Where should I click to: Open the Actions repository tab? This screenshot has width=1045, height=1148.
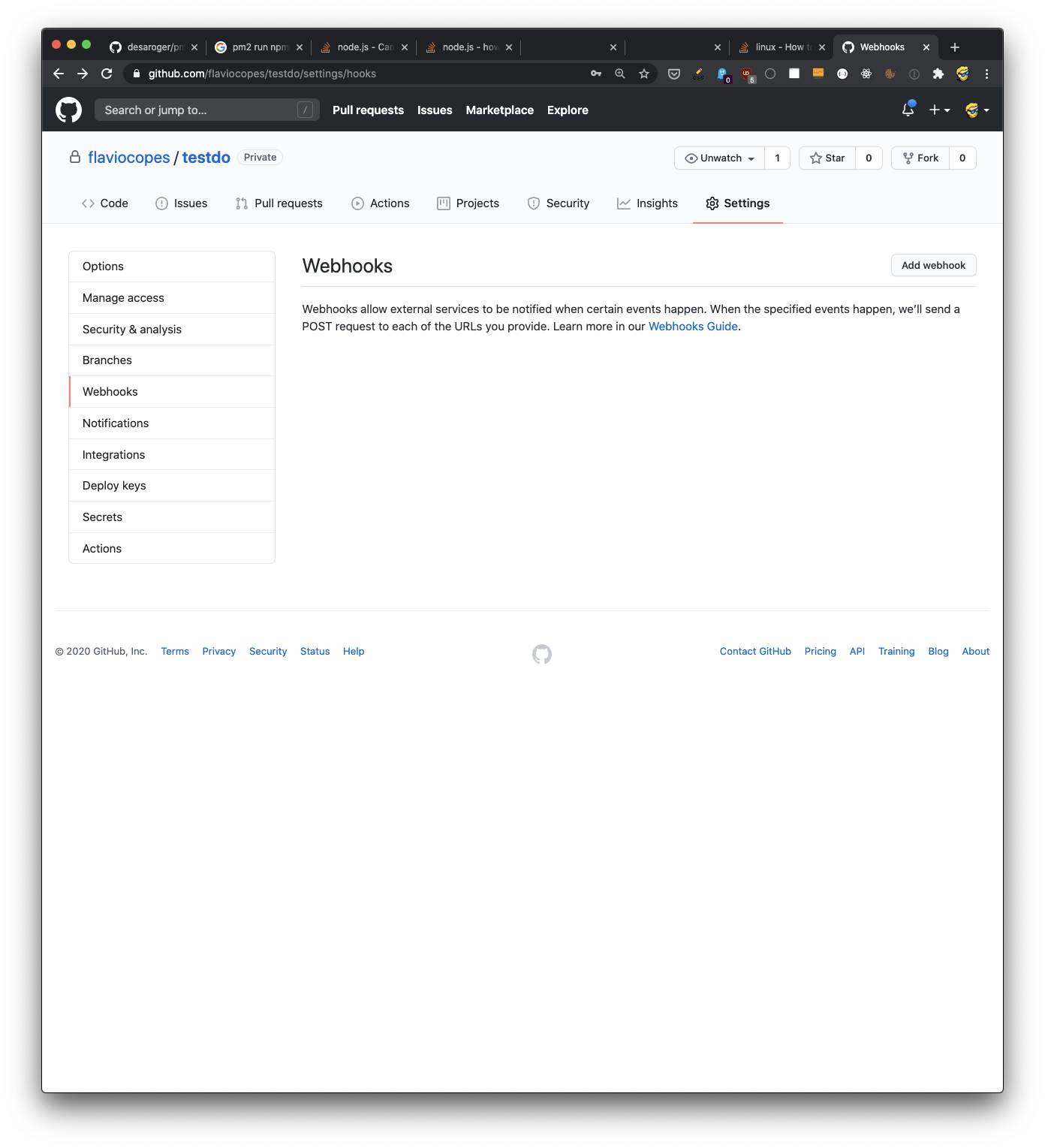[x=381, y=203]
